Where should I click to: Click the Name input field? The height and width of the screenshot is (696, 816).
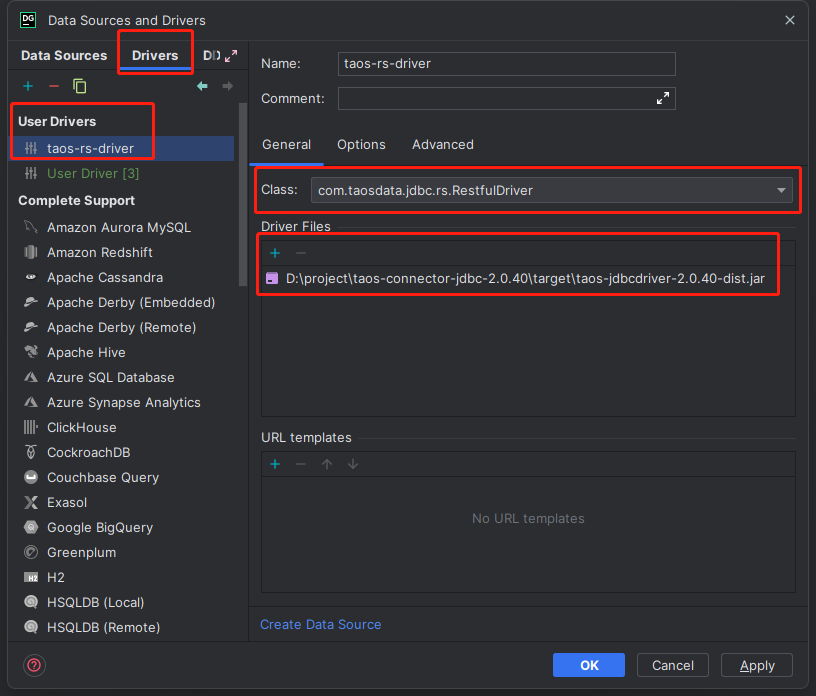(506, 64)
